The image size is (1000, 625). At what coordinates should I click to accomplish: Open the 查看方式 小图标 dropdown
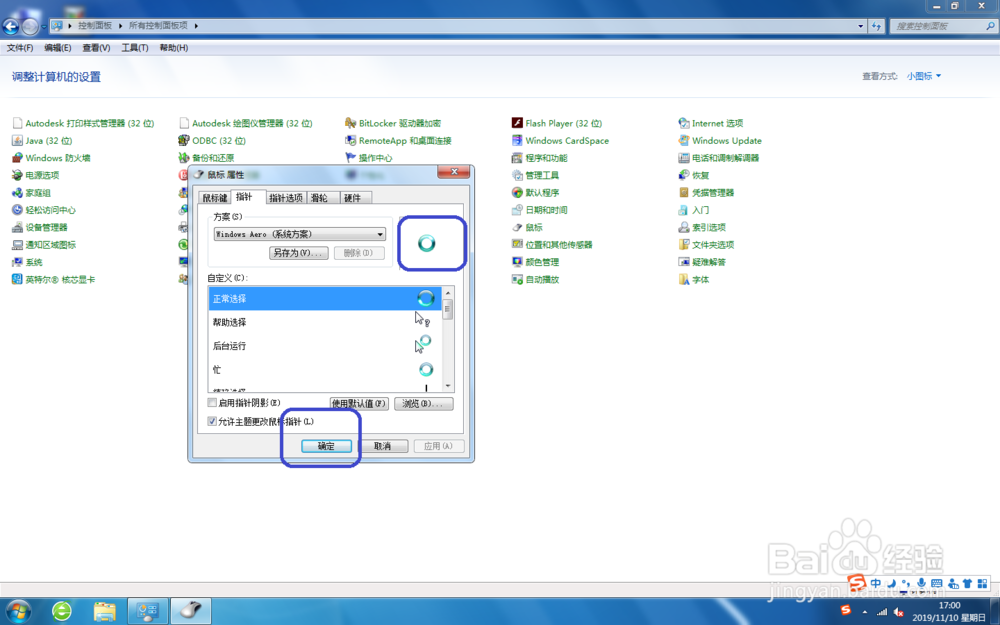(x=924, y=76)
